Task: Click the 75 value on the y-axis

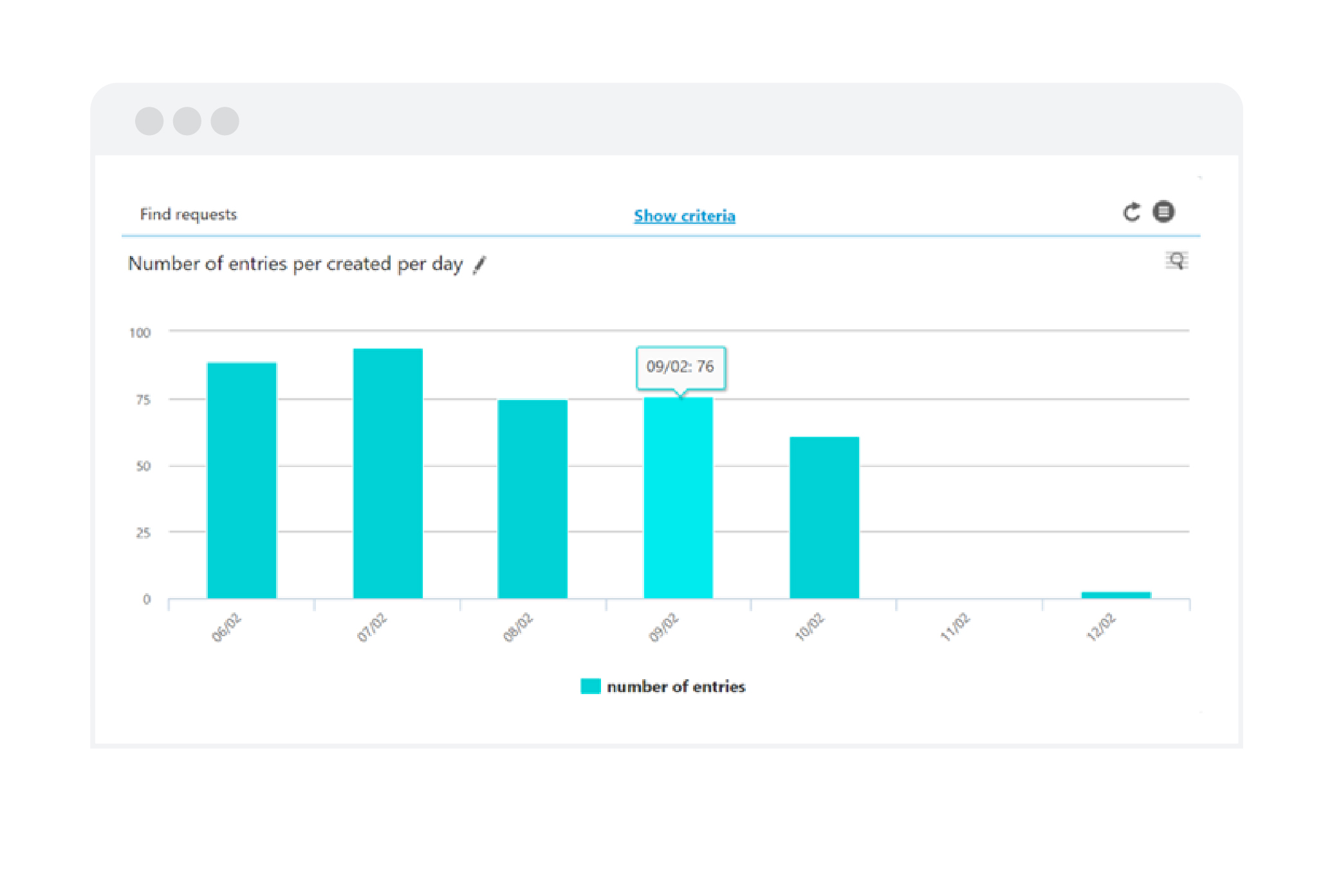Action: pos(143,399)
